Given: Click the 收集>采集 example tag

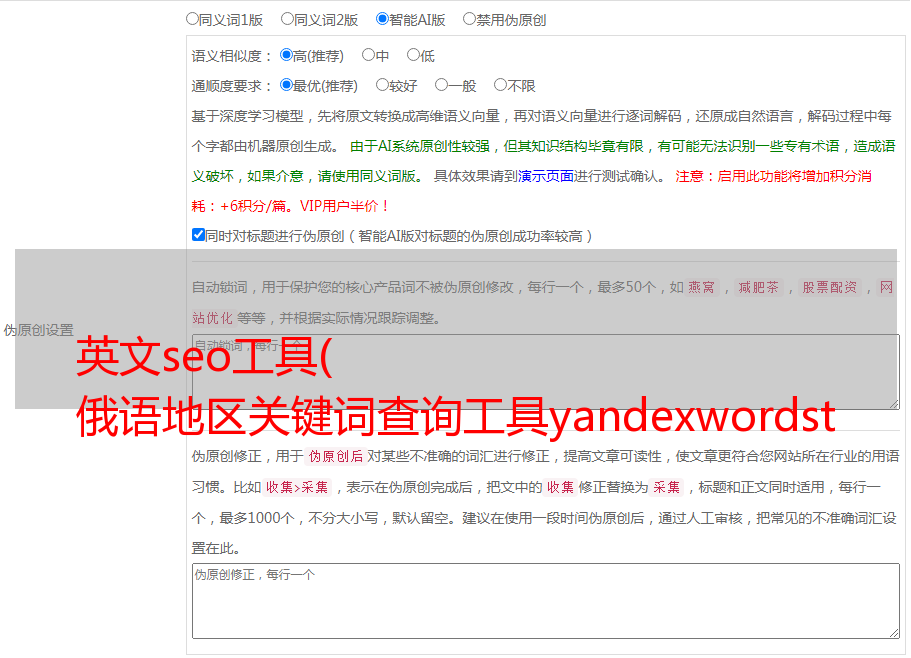Looking at the screenshot, I should (x=297, y=487).
